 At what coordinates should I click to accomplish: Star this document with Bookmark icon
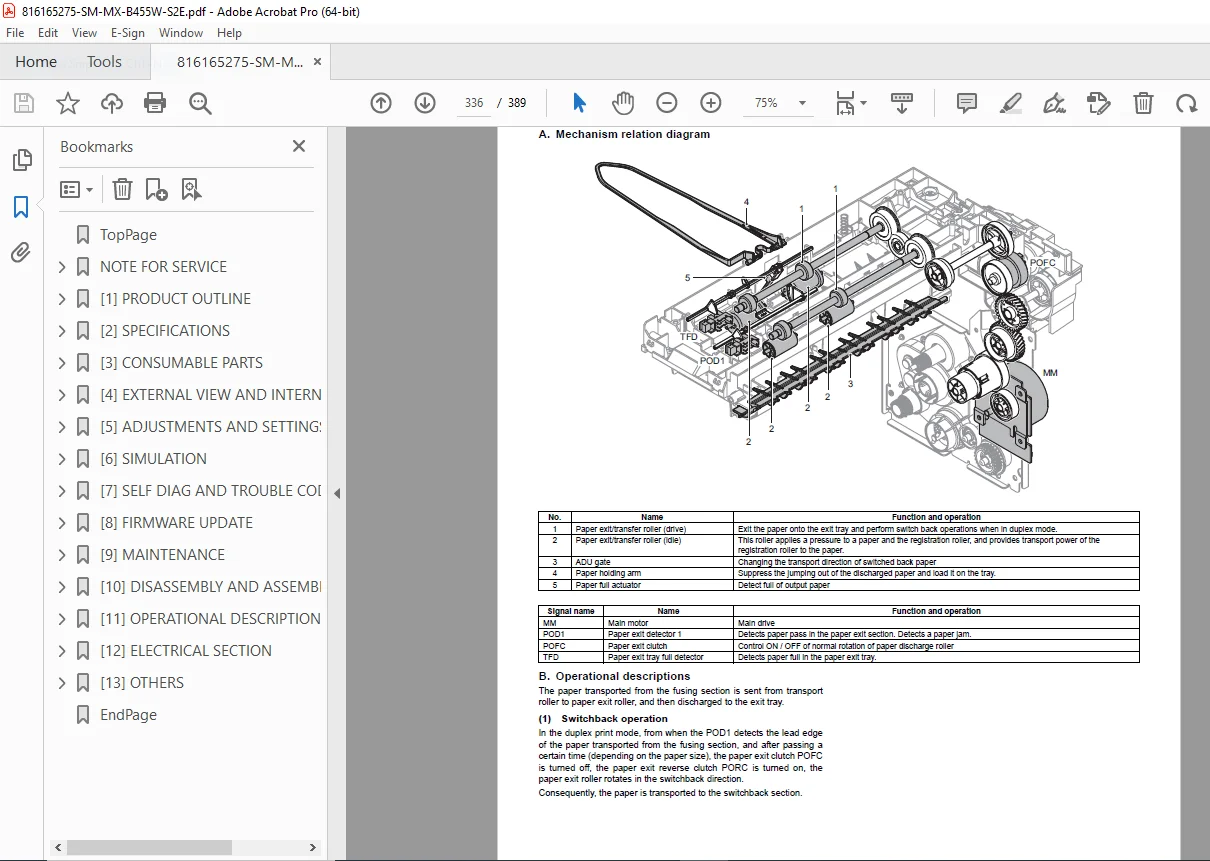point(67,103)
